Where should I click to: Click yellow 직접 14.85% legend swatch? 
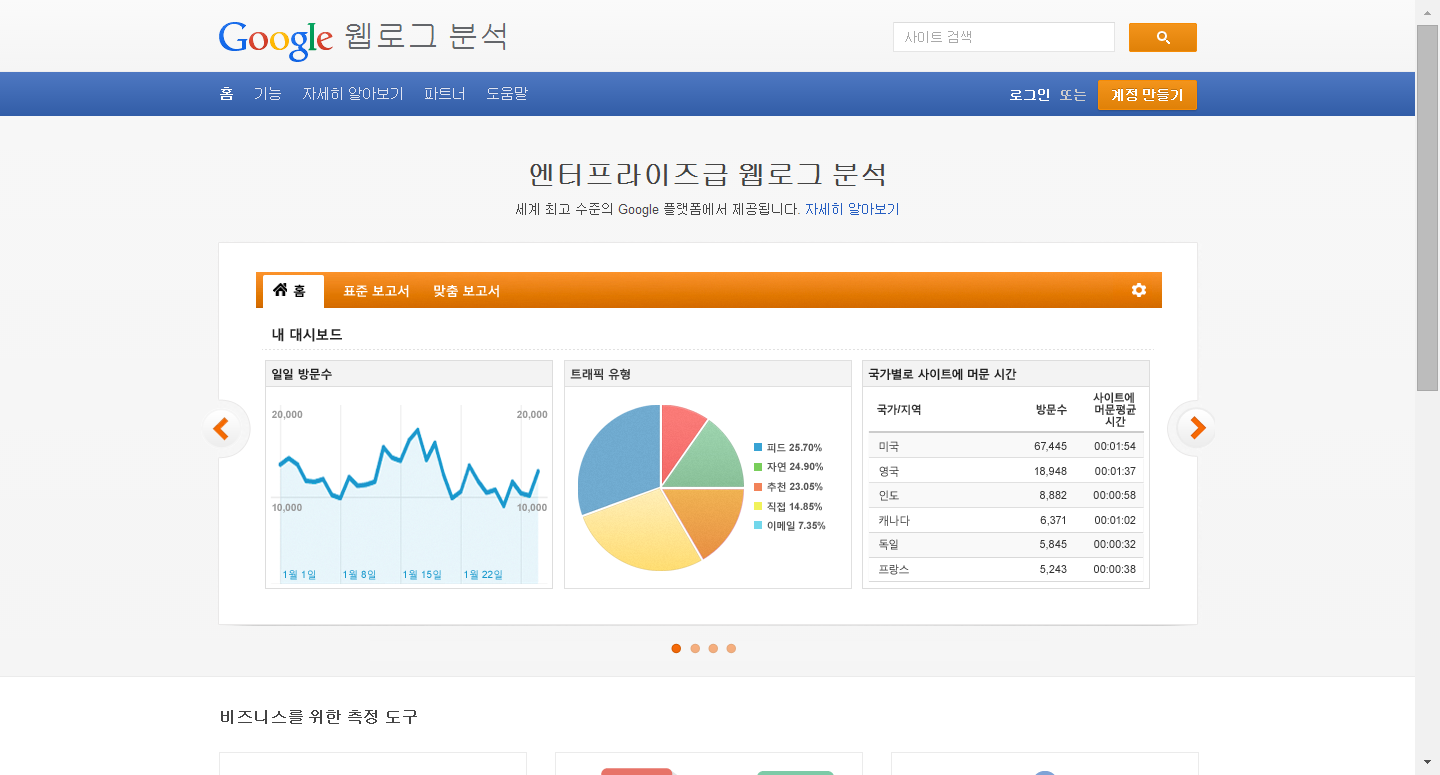pyautogui.click(x=758, y=506)
